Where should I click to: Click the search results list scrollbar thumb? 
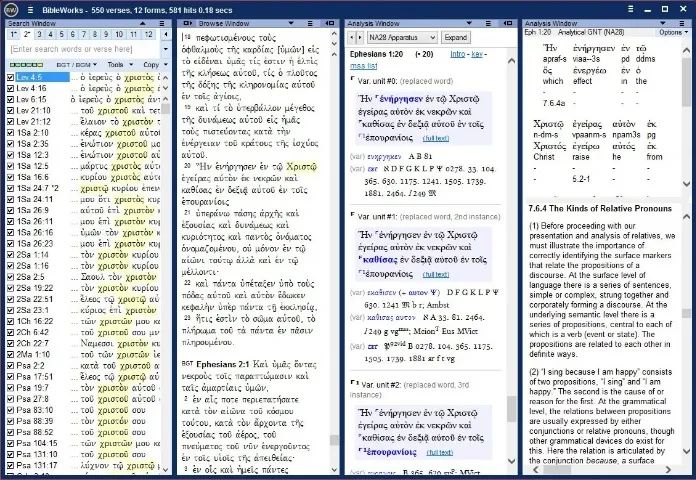(166, 108)
